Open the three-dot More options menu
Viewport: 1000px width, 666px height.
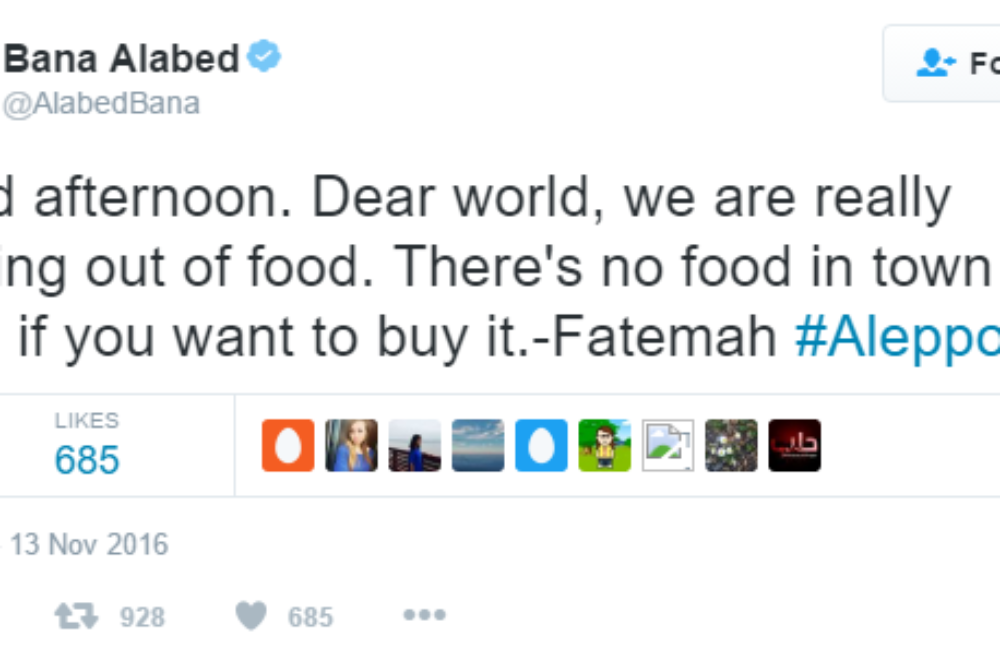424,616
